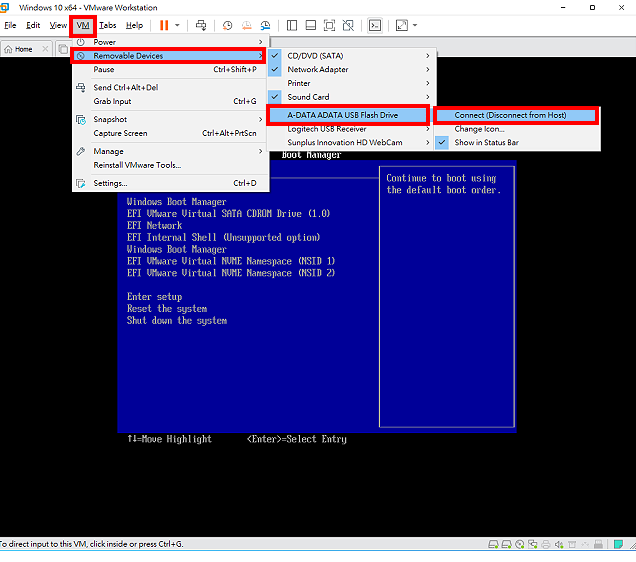This screenshot has width=636, height=562.
Task: Click the wrench icon beside Manage
Action: 81,151
